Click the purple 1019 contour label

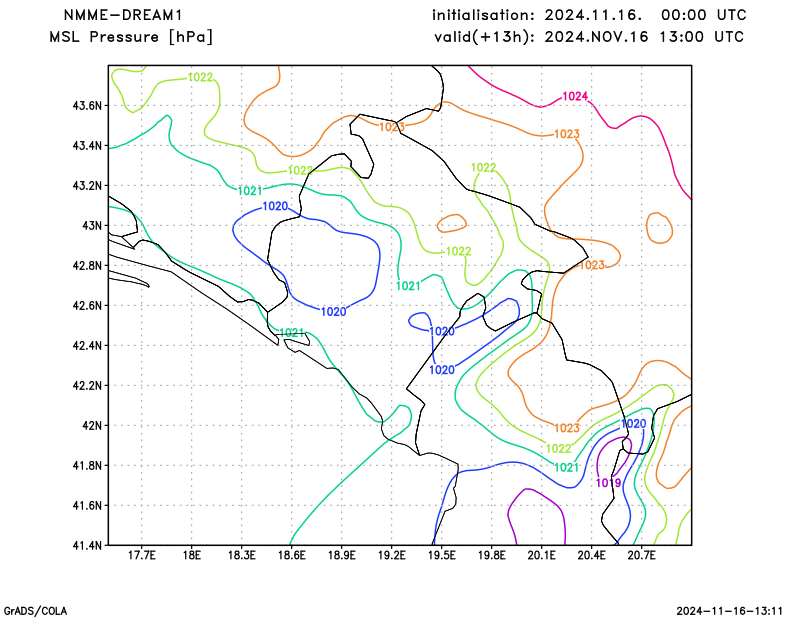(x=609, y=483)
